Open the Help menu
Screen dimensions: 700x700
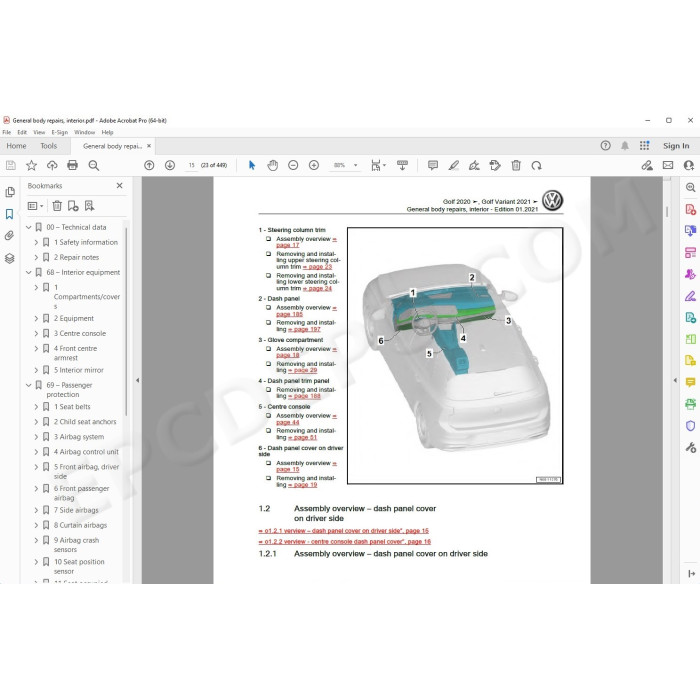pyautogui.click(x=107, y=133)
